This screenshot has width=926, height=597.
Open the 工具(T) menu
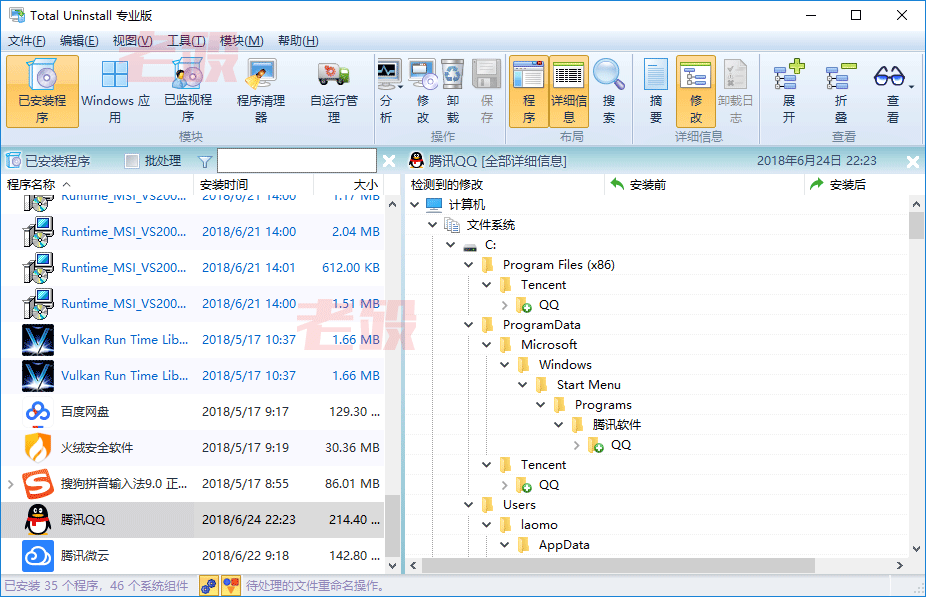point(186,41)
